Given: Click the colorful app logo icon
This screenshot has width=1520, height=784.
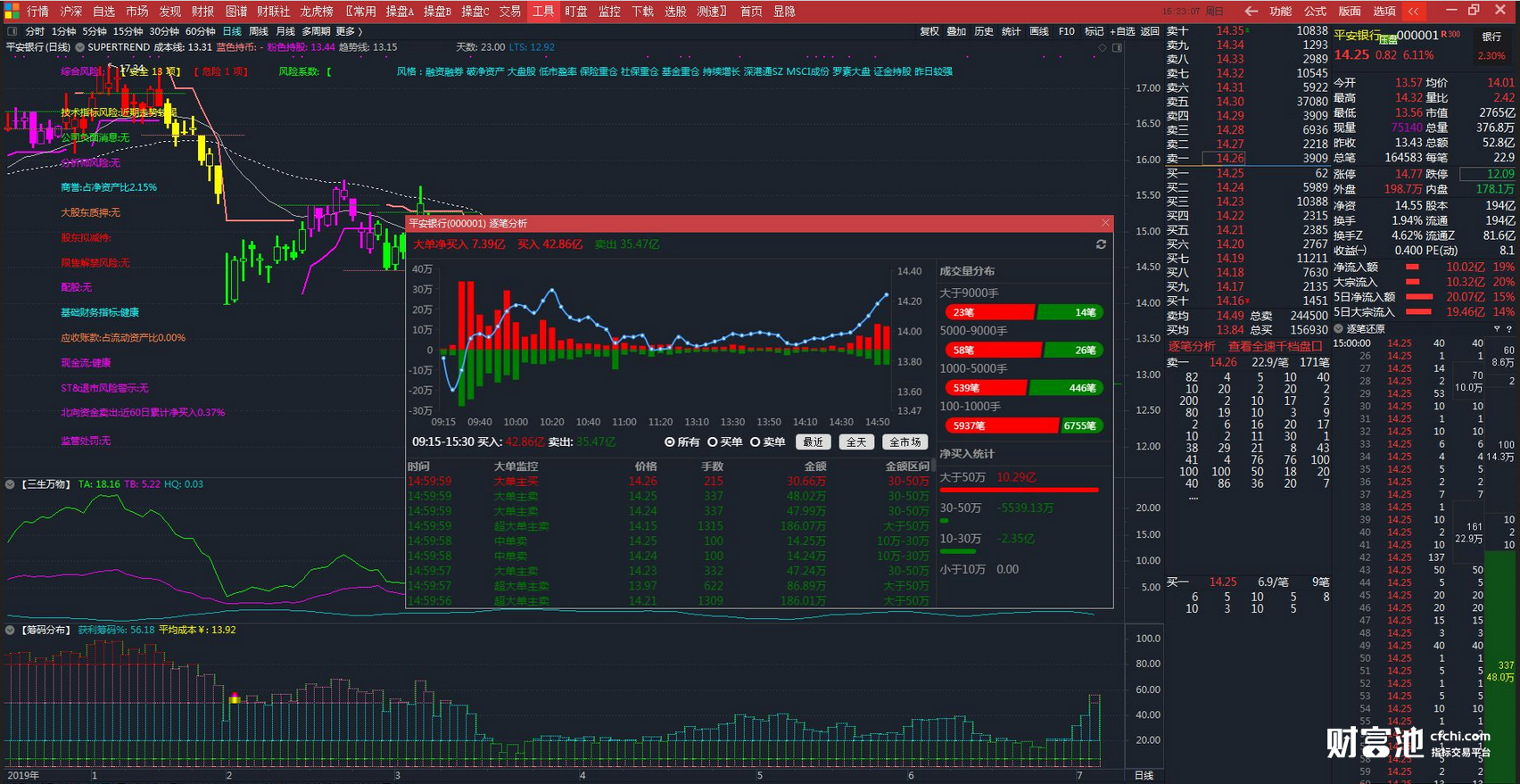Looking at the screenshot, I should [x=11, y=11].
